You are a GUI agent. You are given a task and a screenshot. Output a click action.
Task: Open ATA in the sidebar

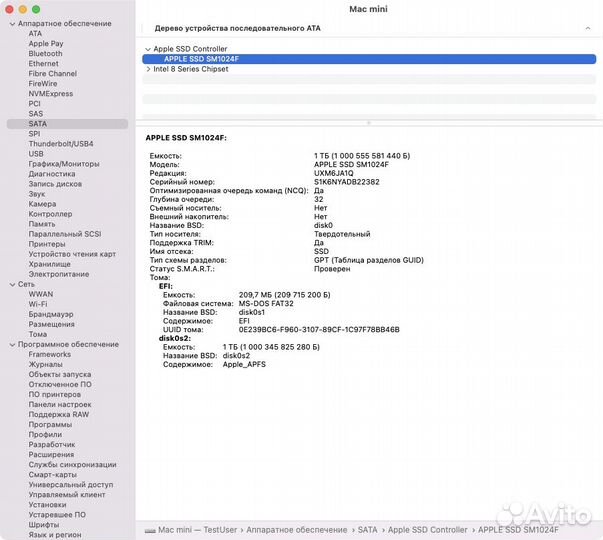click(x=35, y=33)
